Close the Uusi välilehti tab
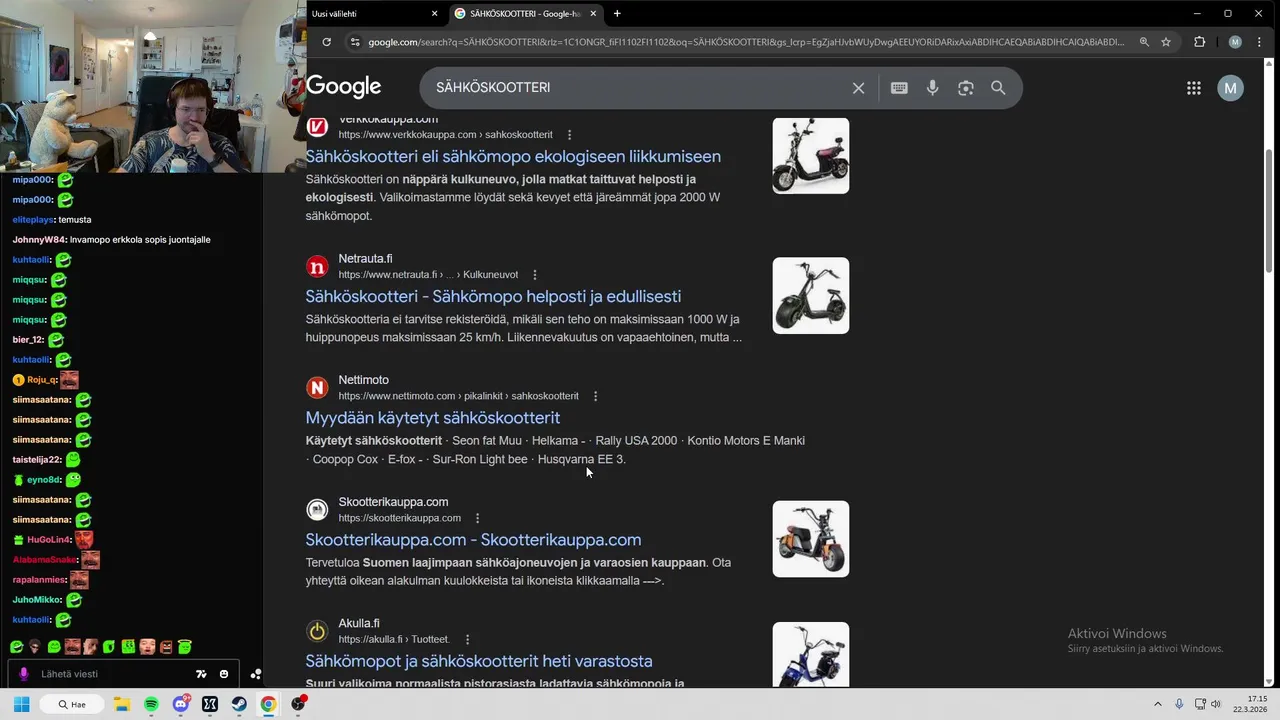 (x=434, y=14)
